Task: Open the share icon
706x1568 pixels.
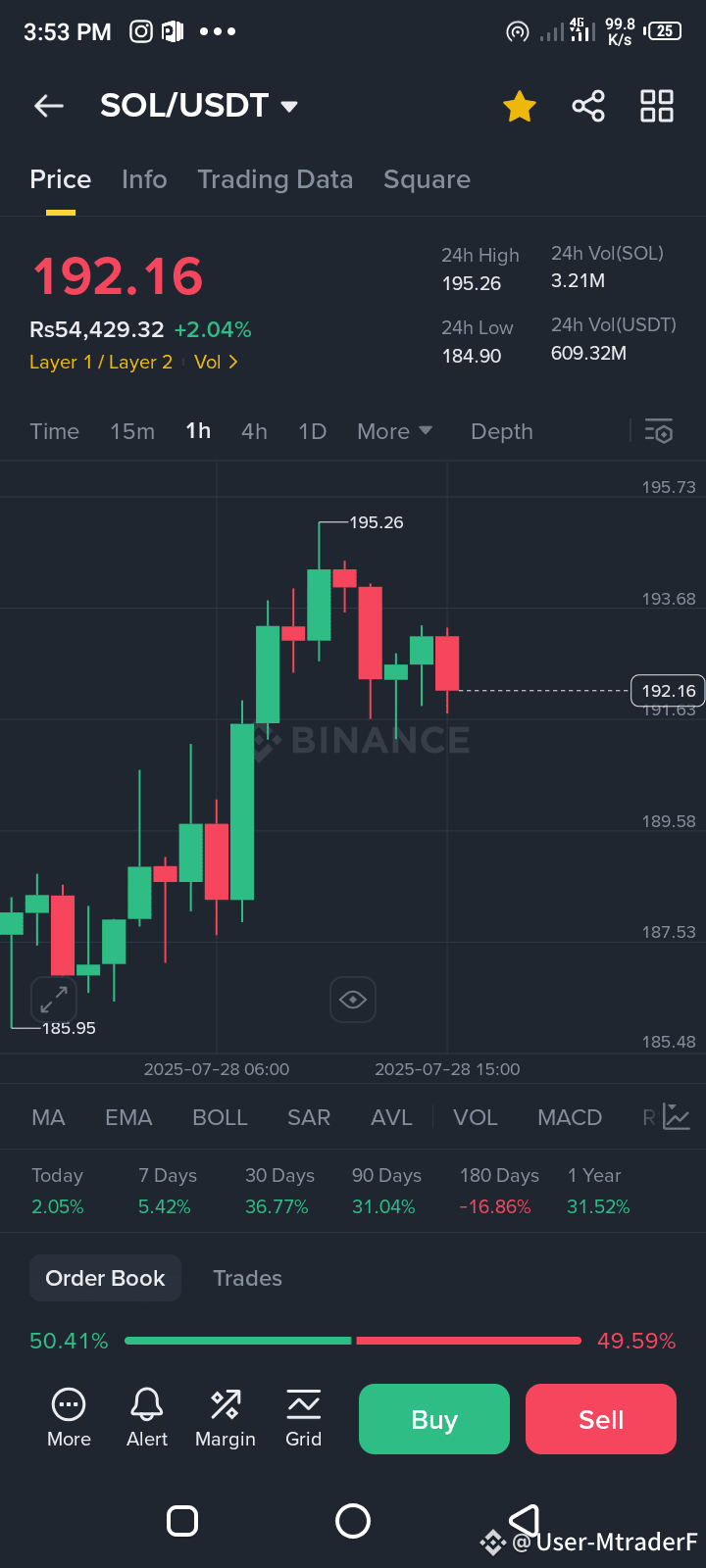Action: (588, 106)
